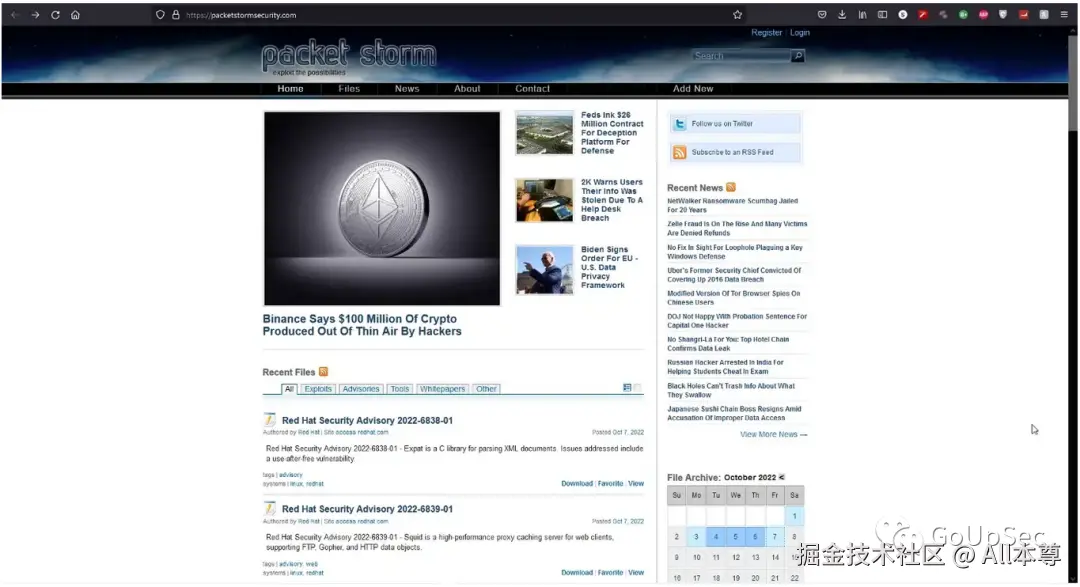Open the Library bookshelf icon
1080x587 pixels.
(x=862, y=14)
